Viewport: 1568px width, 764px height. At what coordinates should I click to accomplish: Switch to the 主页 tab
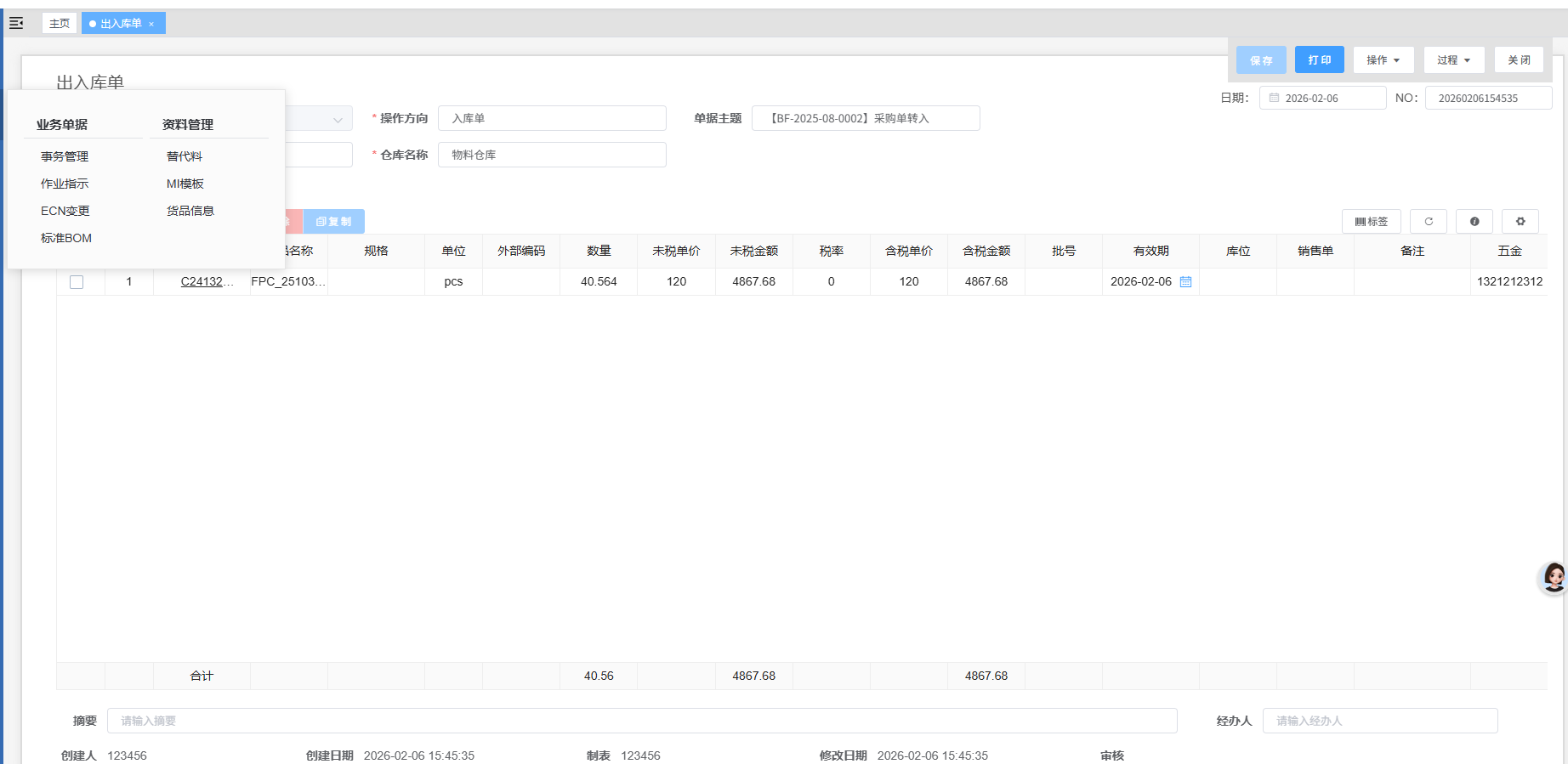click(x=60, y=24)
